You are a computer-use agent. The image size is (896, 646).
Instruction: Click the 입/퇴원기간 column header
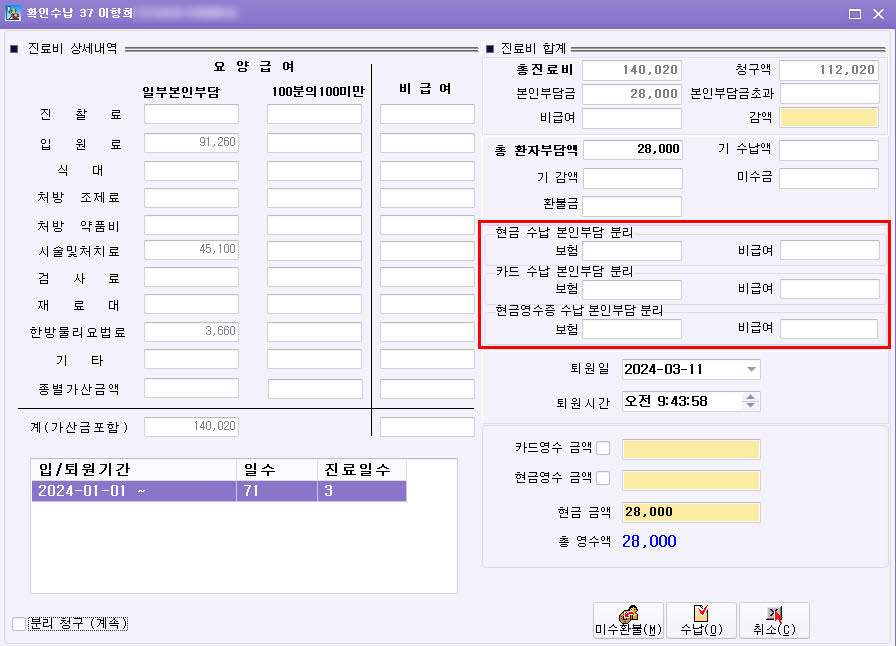(133, 470)
